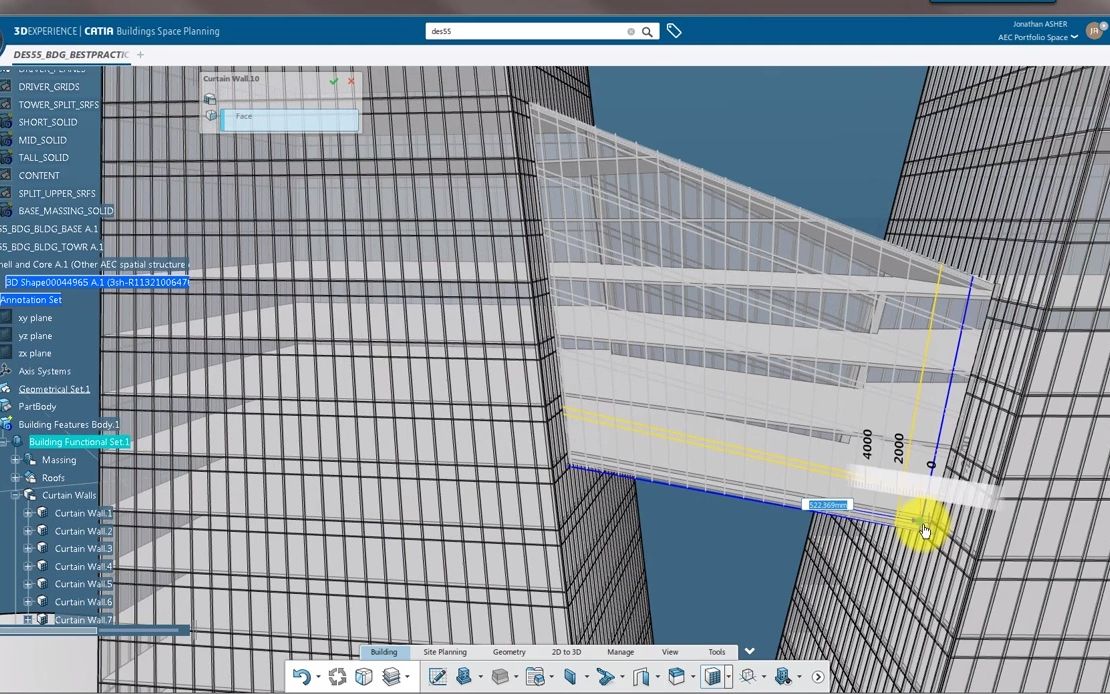Click the lower icon left of the Face field
The height and width of the screenshot is (694, 1110).
coord(211,115)
